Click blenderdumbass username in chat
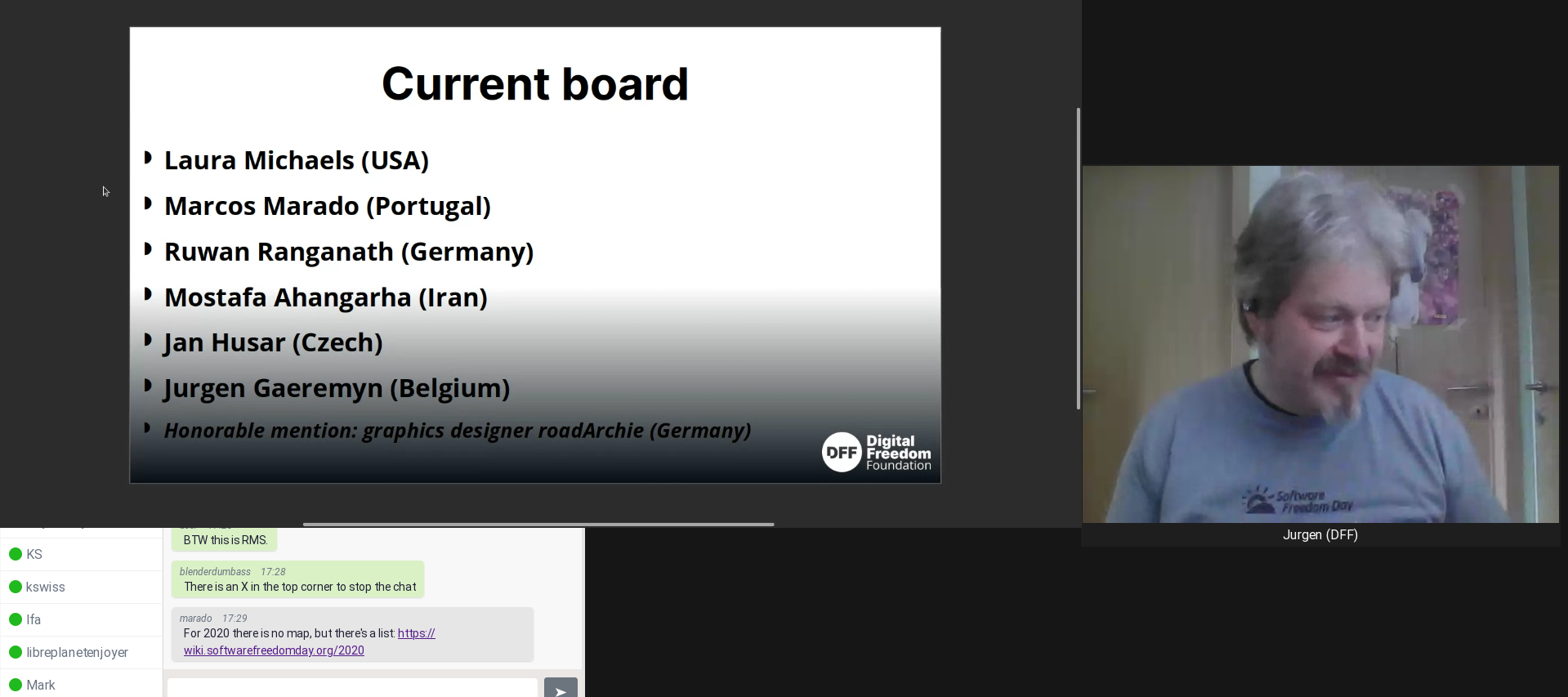The width and height of the screenshot is (1568, 697). point(215,572)
